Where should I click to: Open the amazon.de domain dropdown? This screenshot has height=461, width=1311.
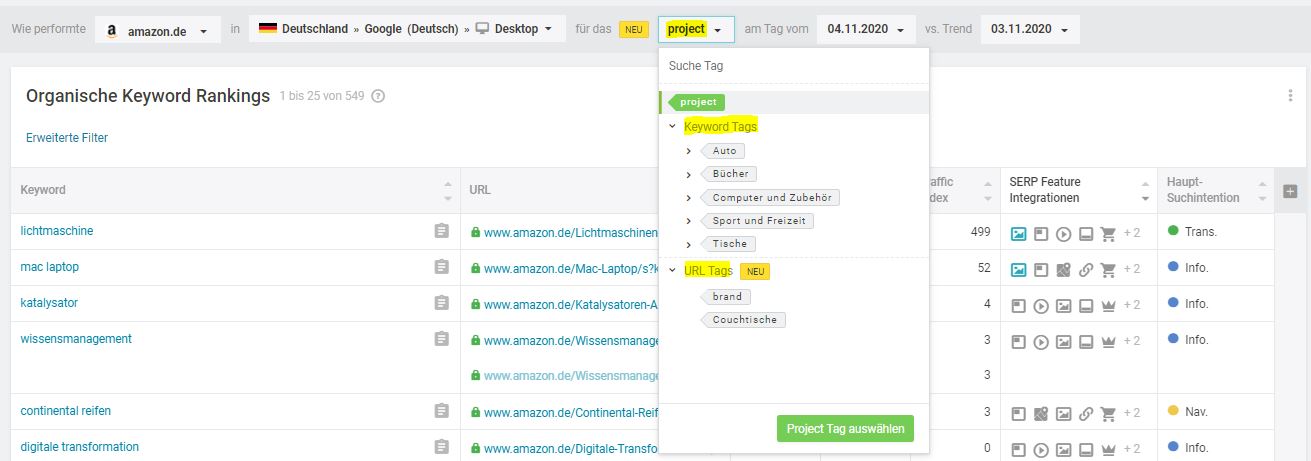point(158,30)
